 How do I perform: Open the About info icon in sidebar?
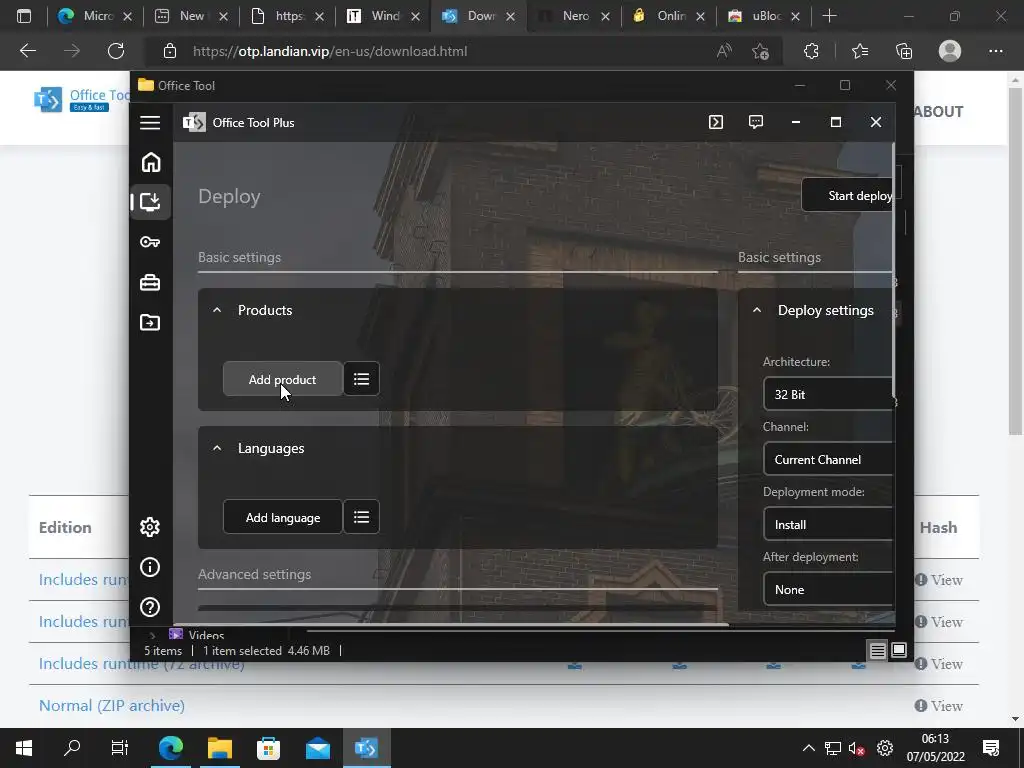pos(150,568)
